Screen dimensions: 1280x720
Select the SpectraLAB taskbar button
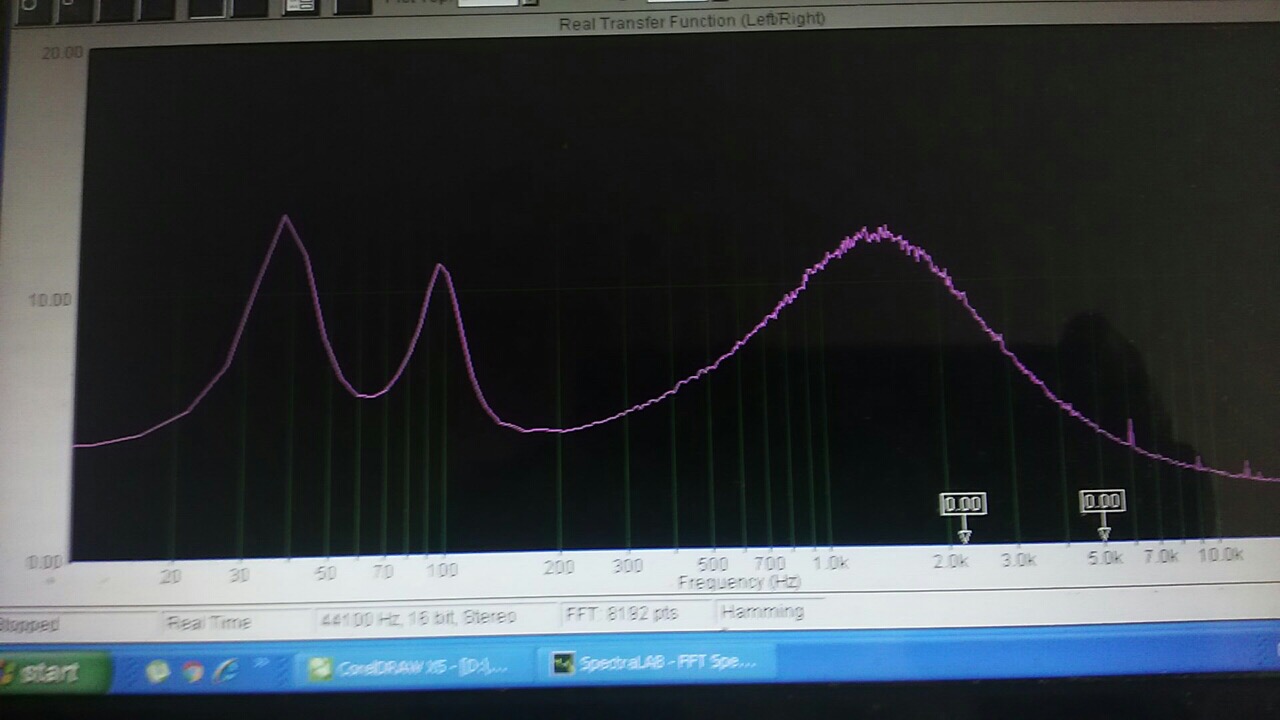[658, 662]
